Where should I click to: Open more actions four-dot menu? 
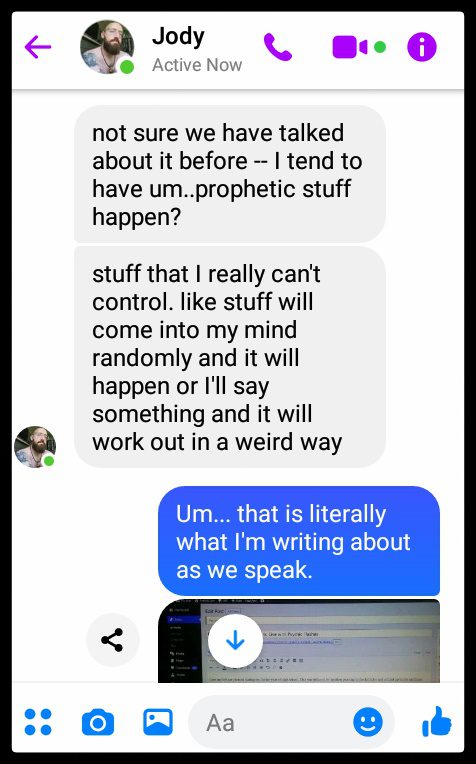coord(38,722)
